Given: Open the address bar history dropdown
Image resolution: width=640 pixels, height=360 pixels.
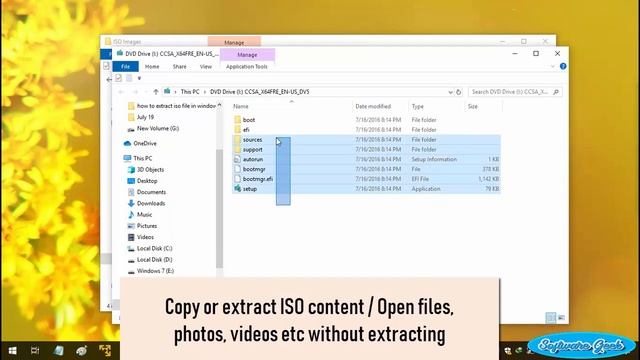Looking at the screenshot, I should [x=450, y=92].
